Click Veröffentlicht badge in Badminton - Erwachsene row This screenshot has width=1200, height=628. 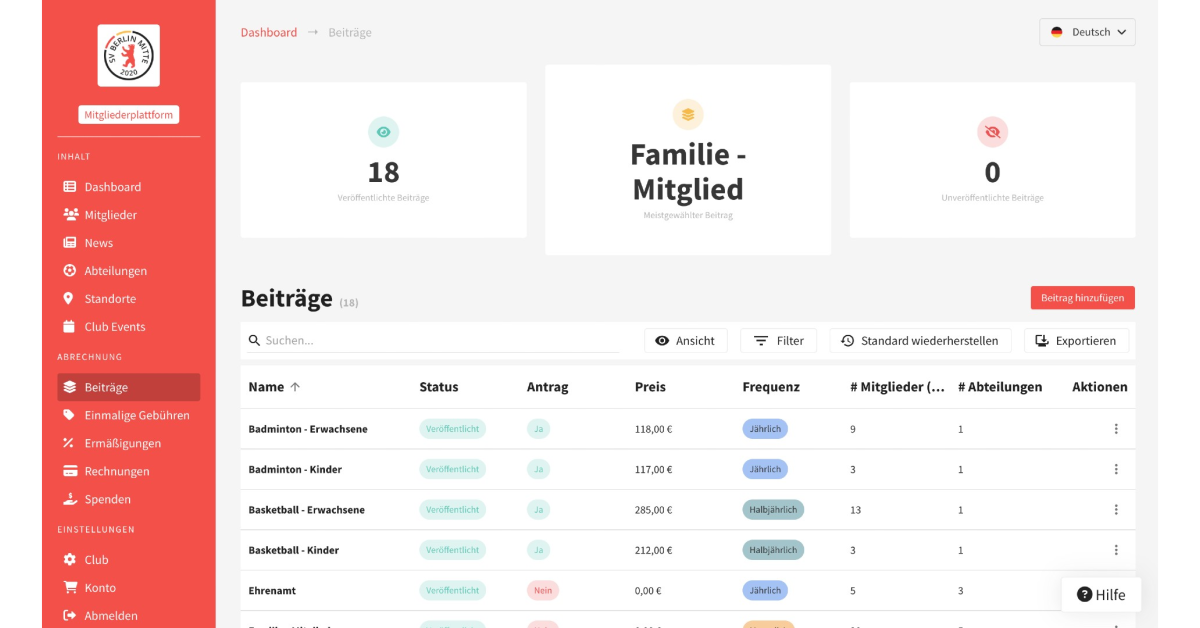coord(452,429)
